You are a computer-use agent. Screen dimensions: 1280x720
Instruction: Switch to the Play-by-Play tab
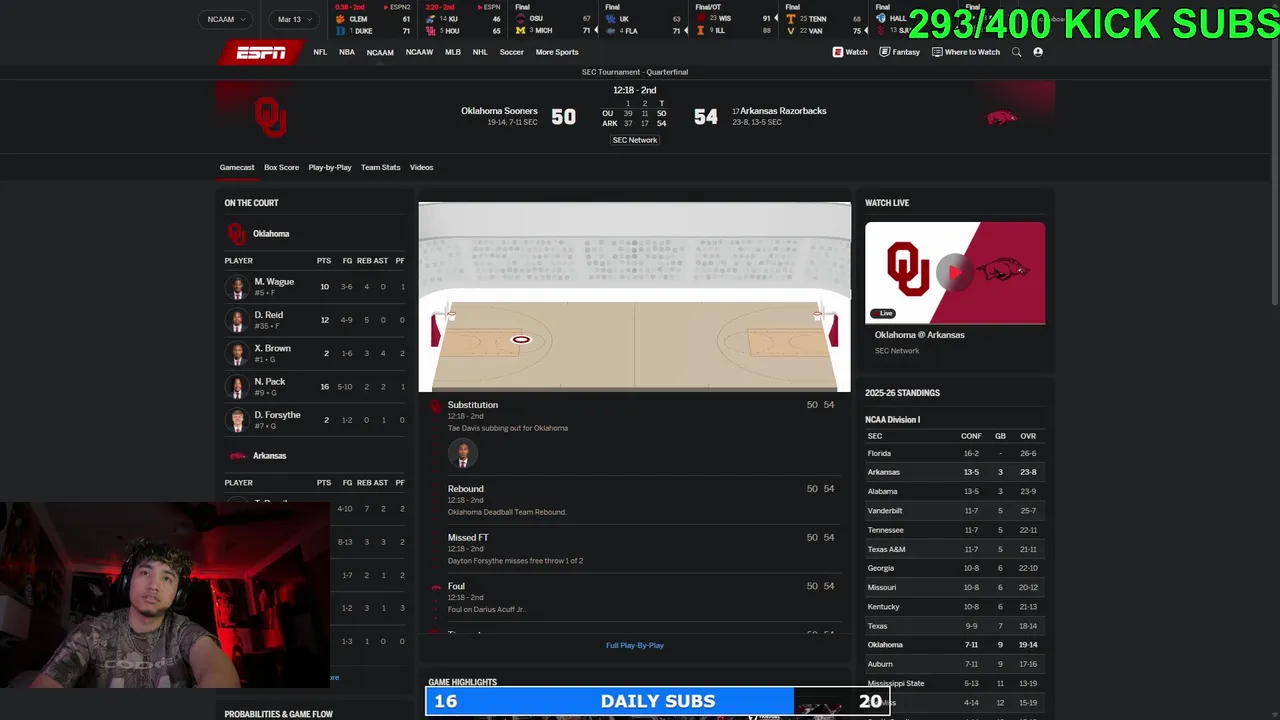pyautogui.click(x=330, y=167)
